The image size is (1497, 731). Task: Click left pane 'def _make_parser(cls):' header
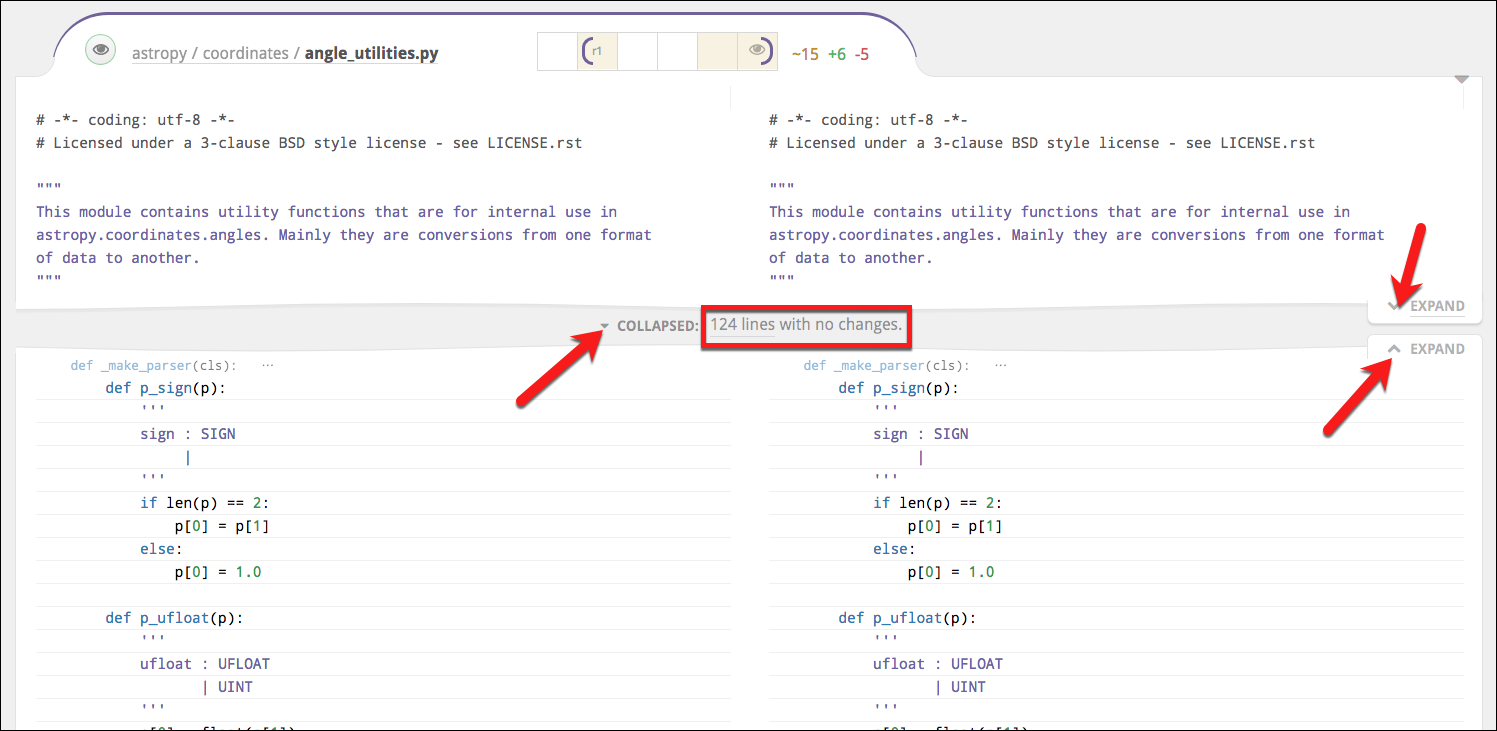(x=154, y=366)
